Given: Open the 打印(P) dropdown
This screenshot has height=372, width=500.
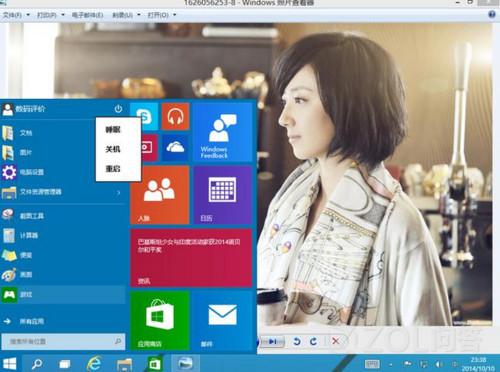Looking at the screenshot, I should coord(50,15).
